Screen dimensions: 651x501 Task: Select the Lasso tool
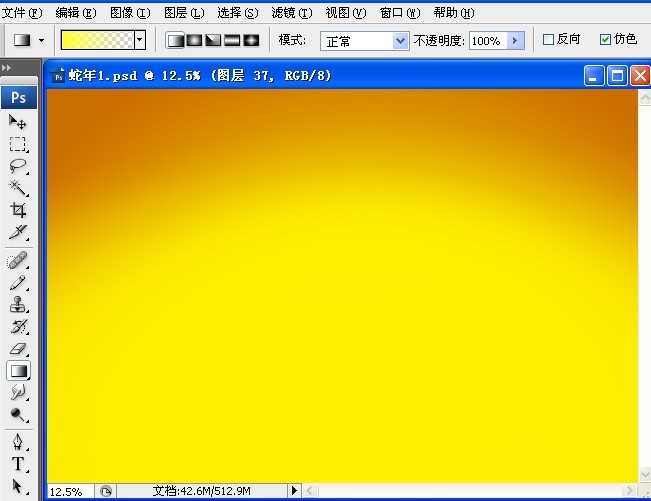(17, 166)
